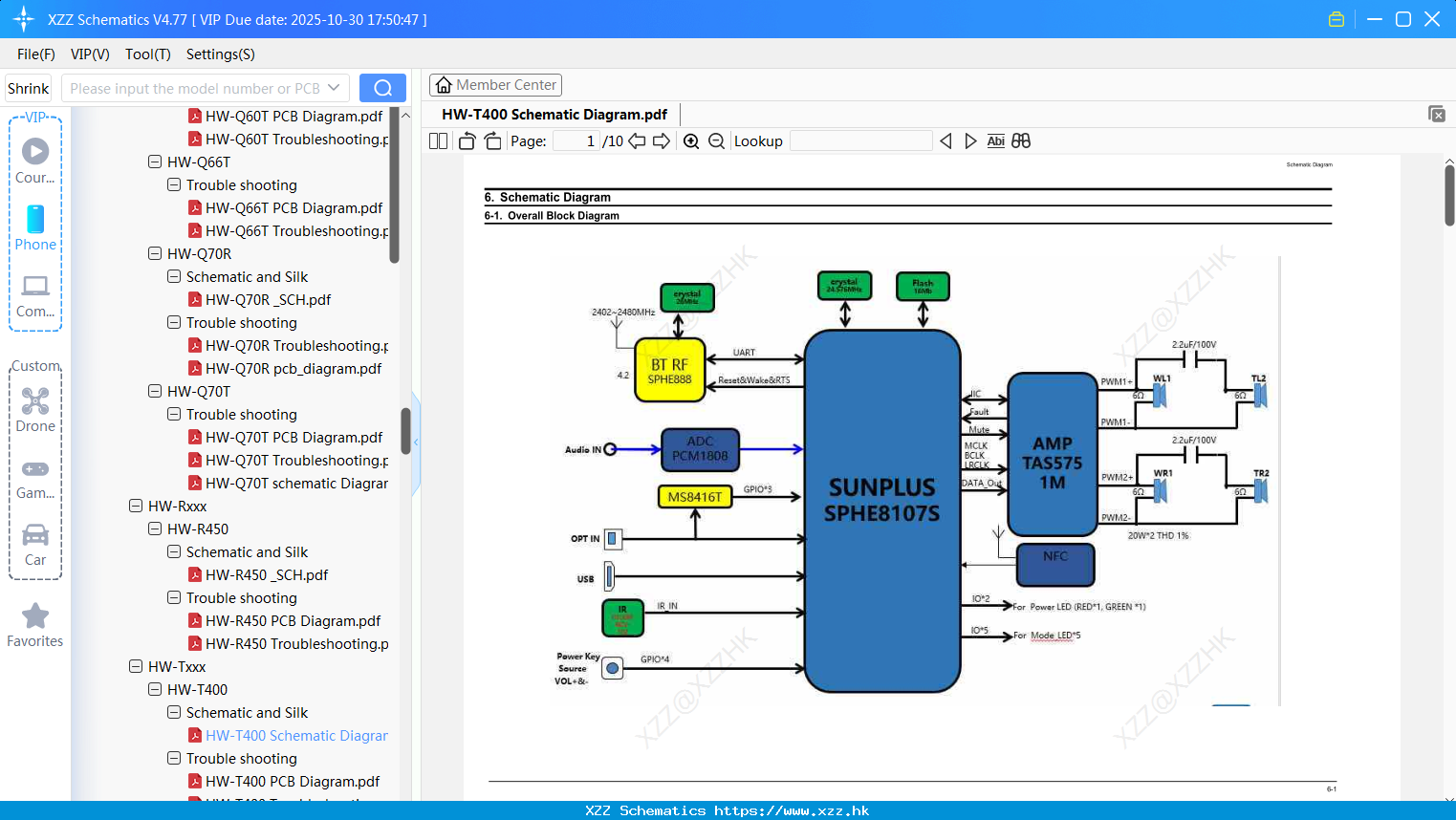Viewport: 1456px width, 820px height.
Task: Open the Courses sidebar icon
Action: point(35,161)
